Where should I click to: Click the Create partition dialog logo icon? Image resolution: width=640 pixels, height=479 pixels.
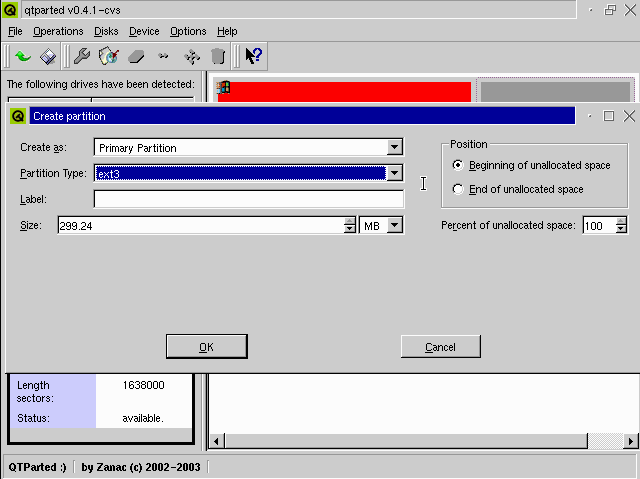(x=18, y=116)
